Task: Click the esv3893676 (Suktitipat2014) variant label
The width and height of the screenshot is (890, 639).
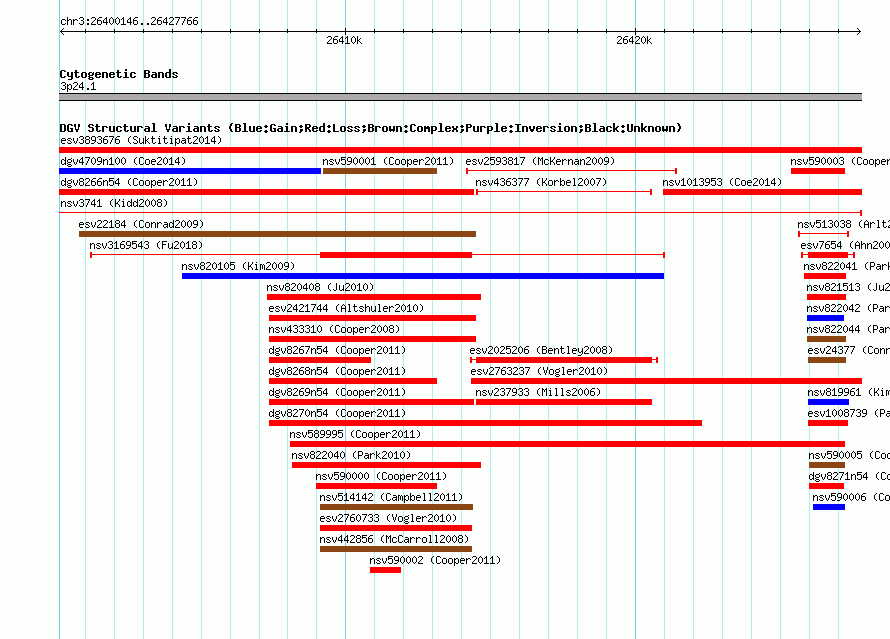Action: click(141, 140)
